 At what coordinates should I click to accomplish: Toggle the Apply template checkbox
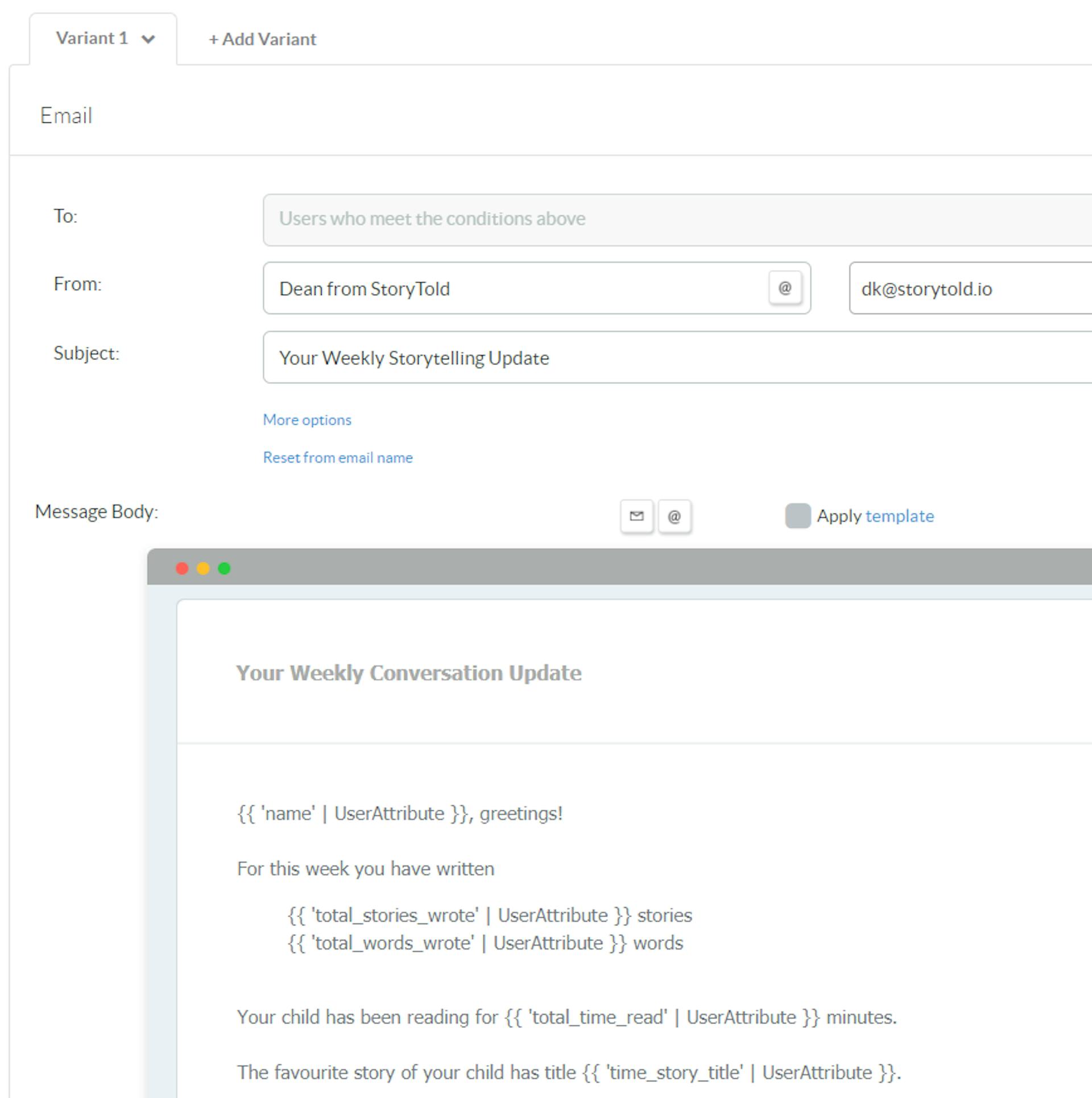click(x=798, y=516)
